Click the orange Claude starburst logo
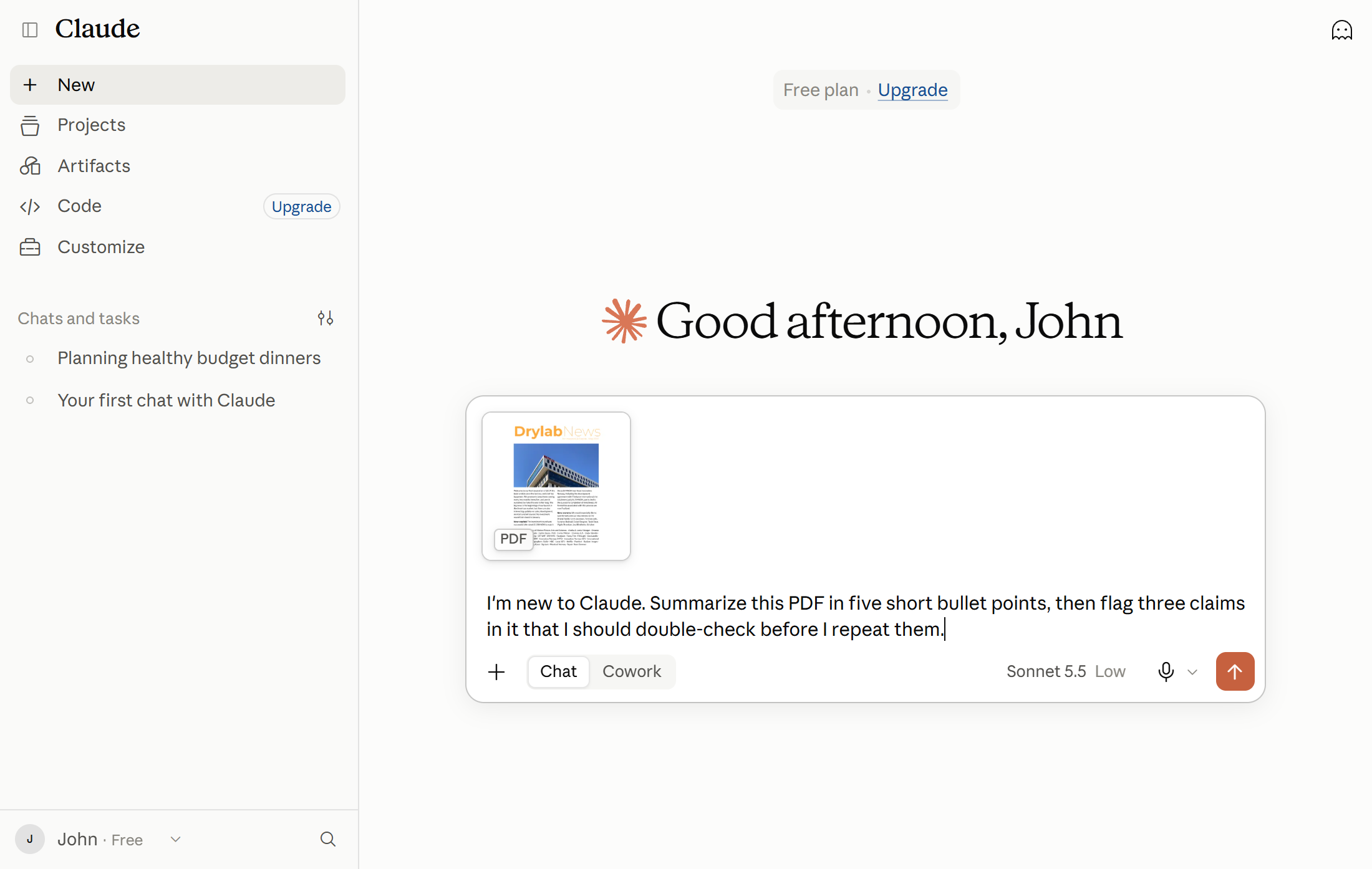The height and width of the screenshot is (869, 1372). tap(624, 321)
